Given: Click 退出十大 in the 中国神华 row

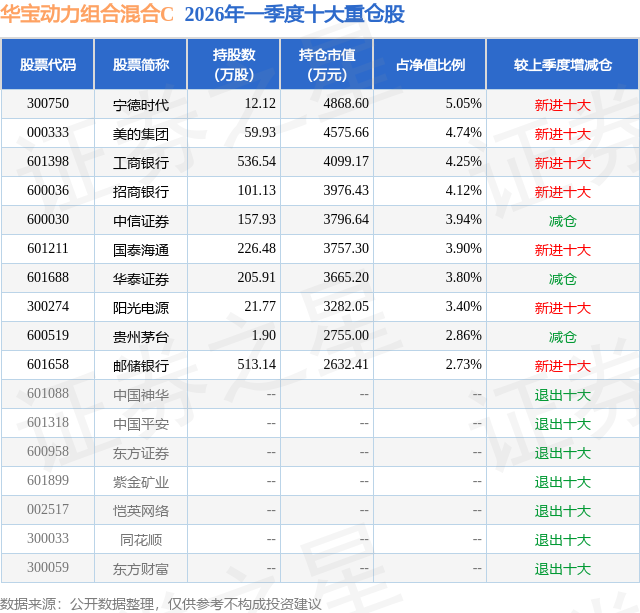Looking at the screenshot, I should pyautogui.click(x=563, y=395).
